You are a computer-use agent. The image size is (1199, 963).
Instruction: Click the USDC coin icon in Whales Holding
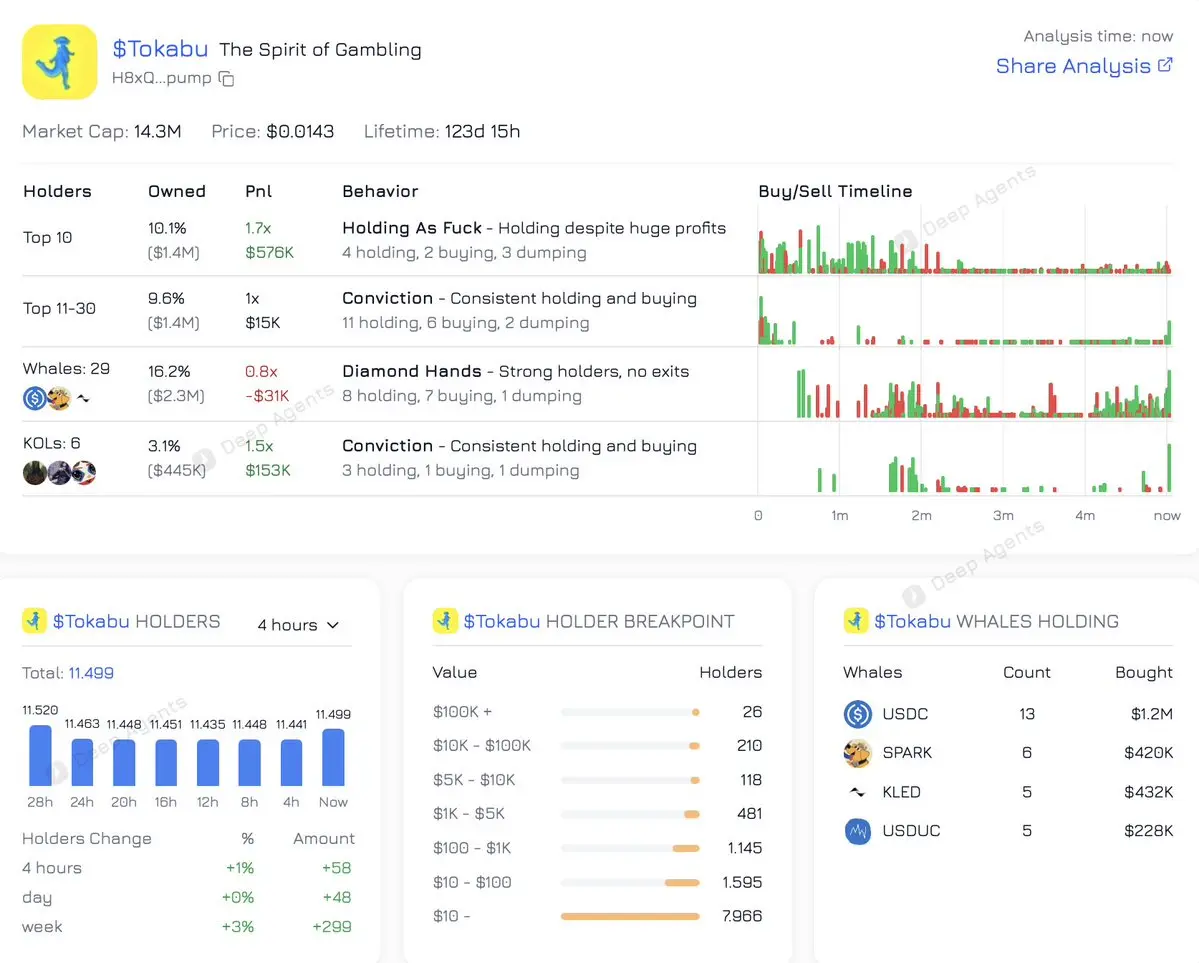[858, 714]
